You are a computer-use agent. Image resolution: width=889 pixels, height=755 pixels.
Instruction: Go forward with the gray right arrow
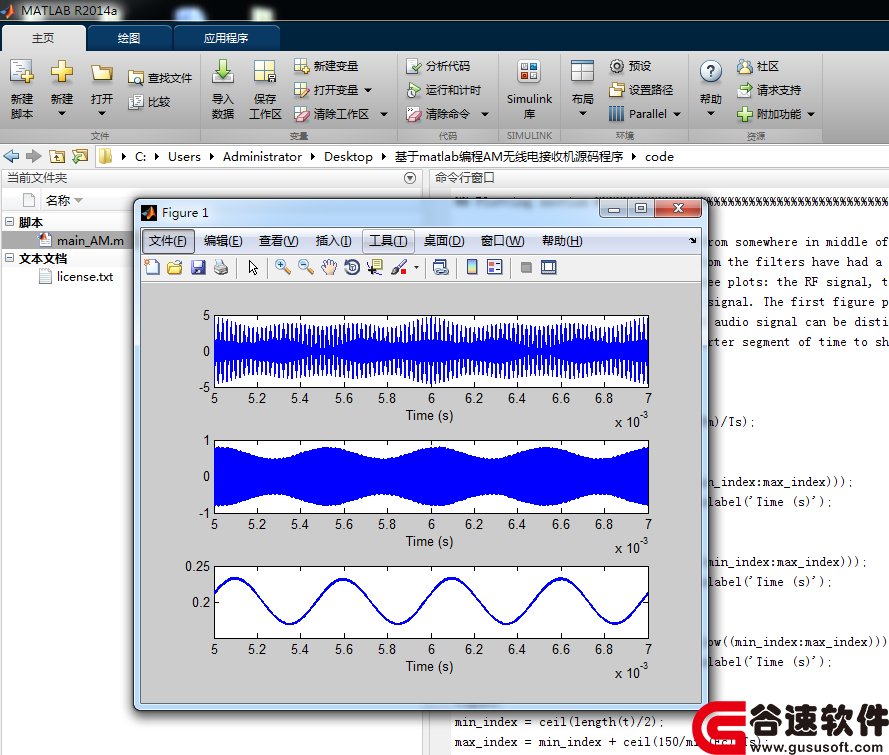(x=34, y=156)
